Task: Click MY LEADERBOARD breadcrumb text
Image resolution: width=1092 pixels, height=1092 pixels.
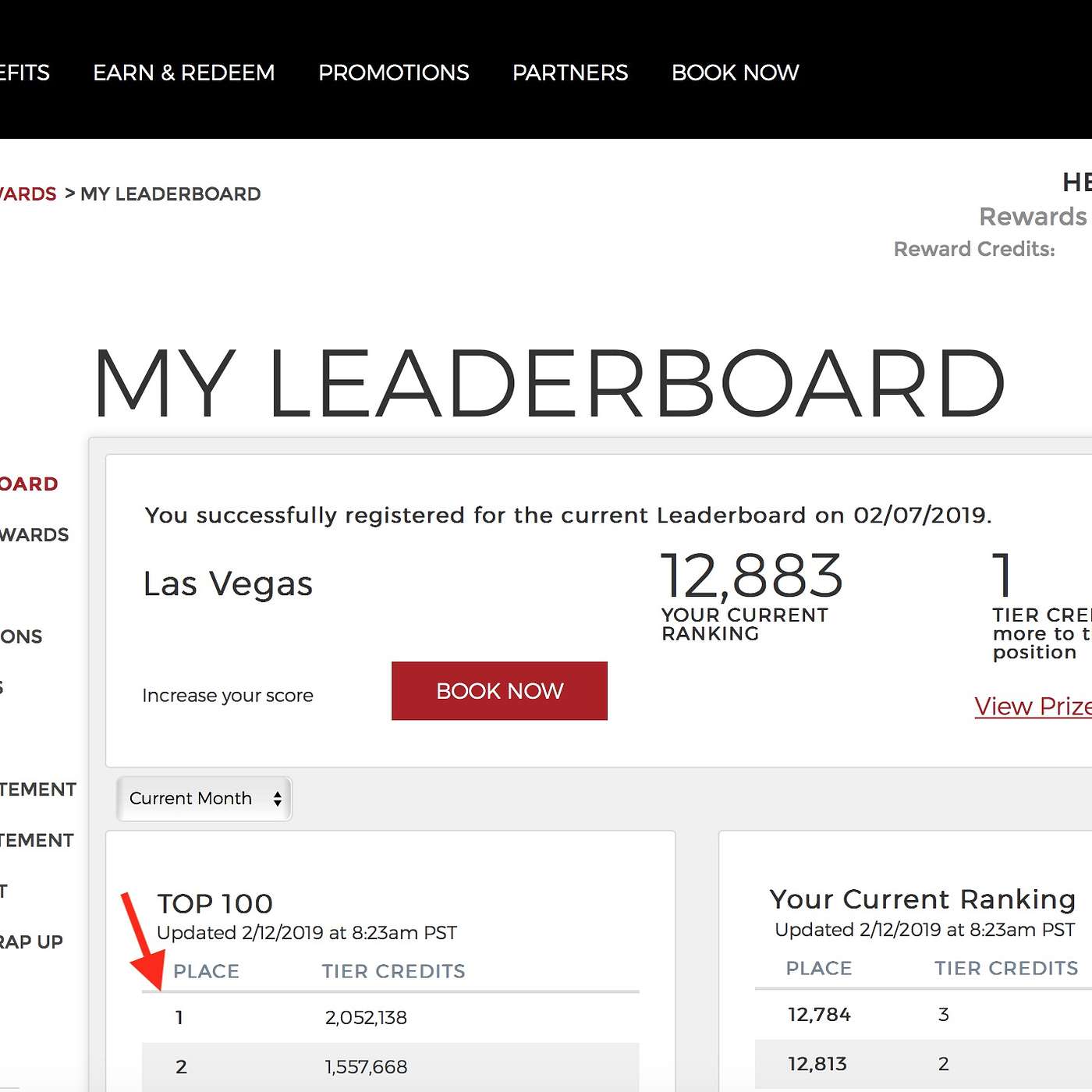Action: pyautogui.click(x=170, y=194)
